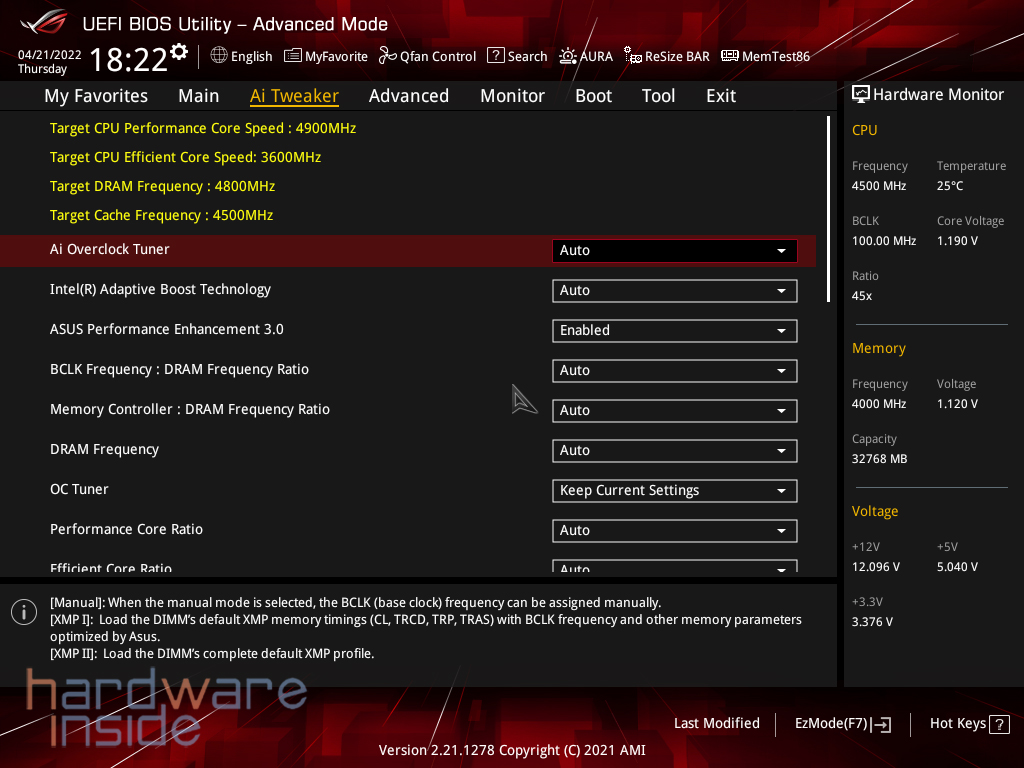Click the info icon next to help text
This screenshot has width=1024, height=768.
point(23,611)
